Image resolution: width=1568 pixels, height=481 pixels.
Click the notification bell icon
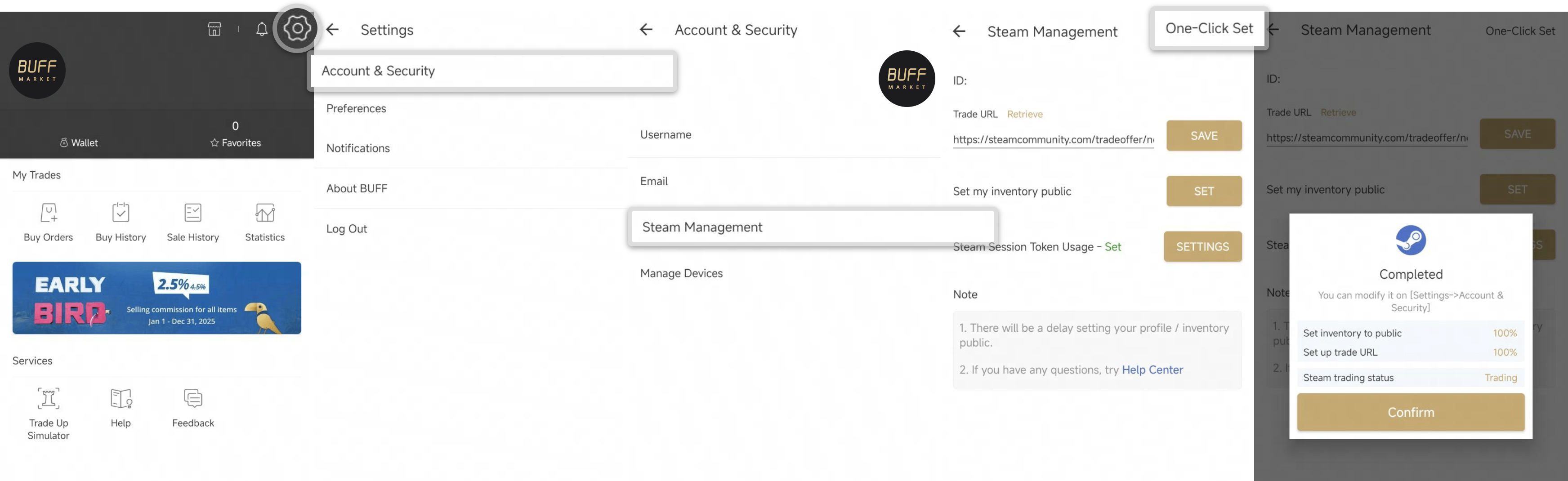262,29
